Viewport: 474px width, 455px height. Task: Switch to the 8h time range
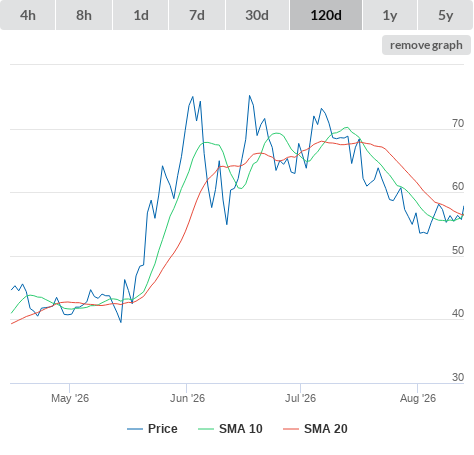(84, 15)
